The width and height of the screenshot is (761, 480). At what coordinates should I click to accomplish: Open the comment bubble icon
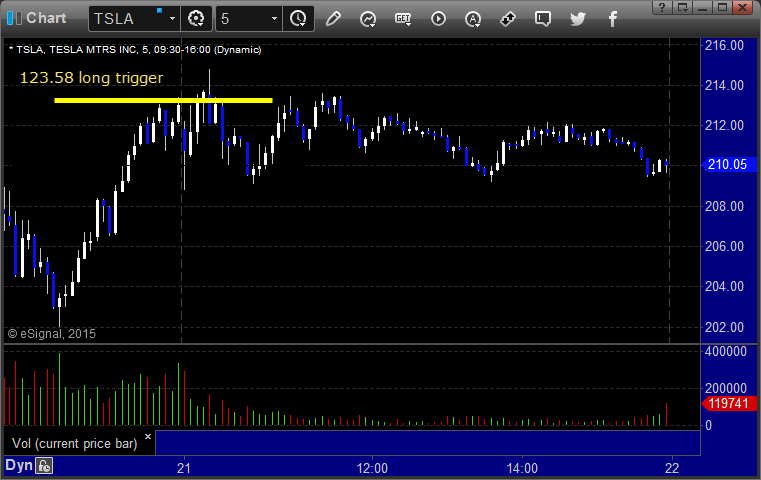coord(543,19)
